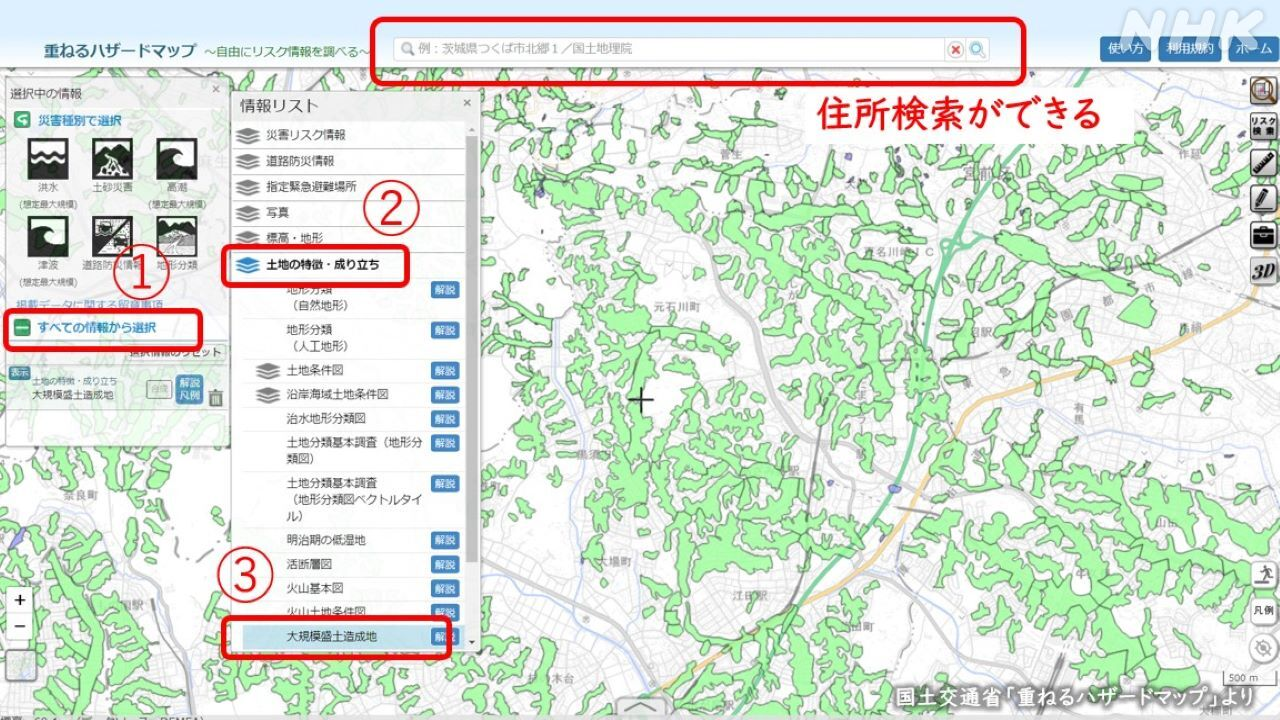The image size is (1280, 720).
Task: Open 解説 for 土地条件図
Action: 445,370
